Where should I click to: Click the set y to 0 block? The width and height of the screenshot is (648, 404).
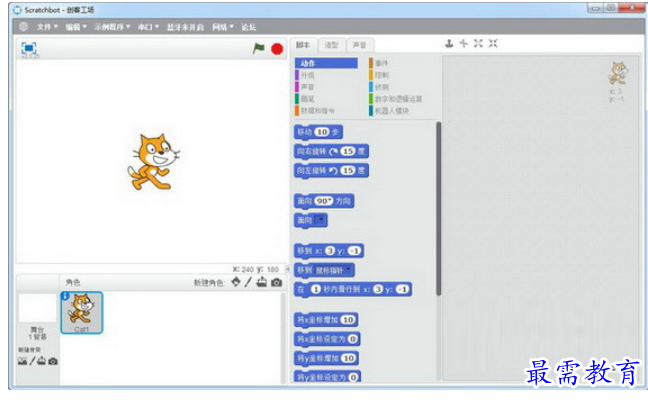coord(327,377)
